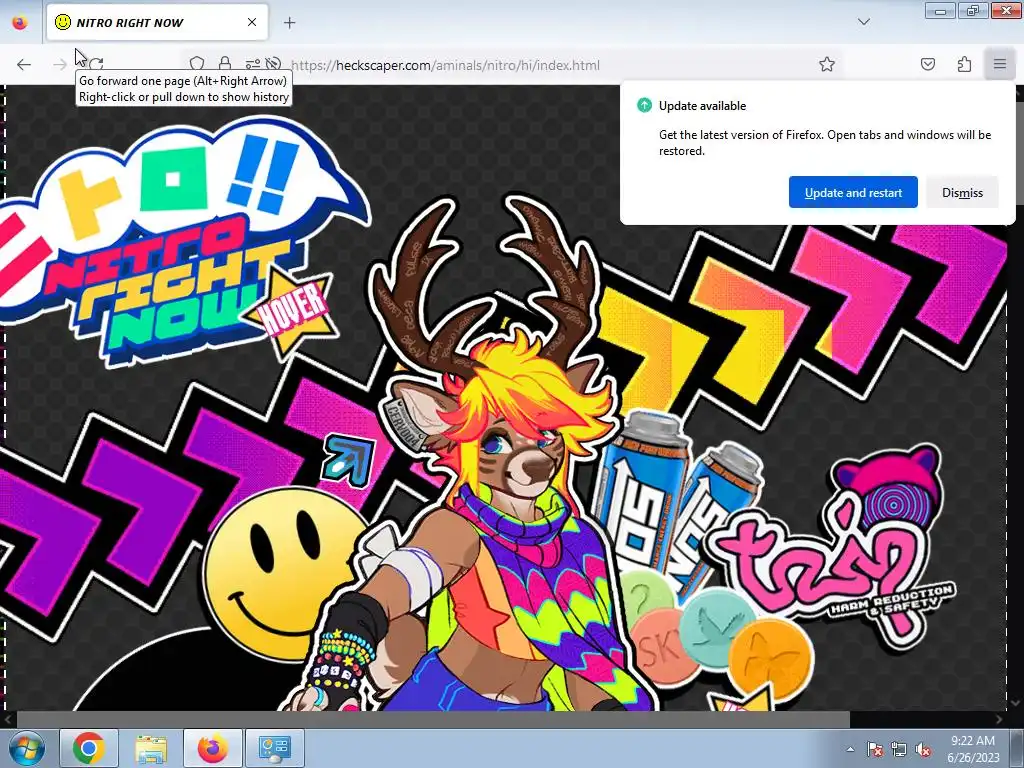Screen dimensions: 1024x768
Task: Go back one page
Action: [x=24, y=64]
